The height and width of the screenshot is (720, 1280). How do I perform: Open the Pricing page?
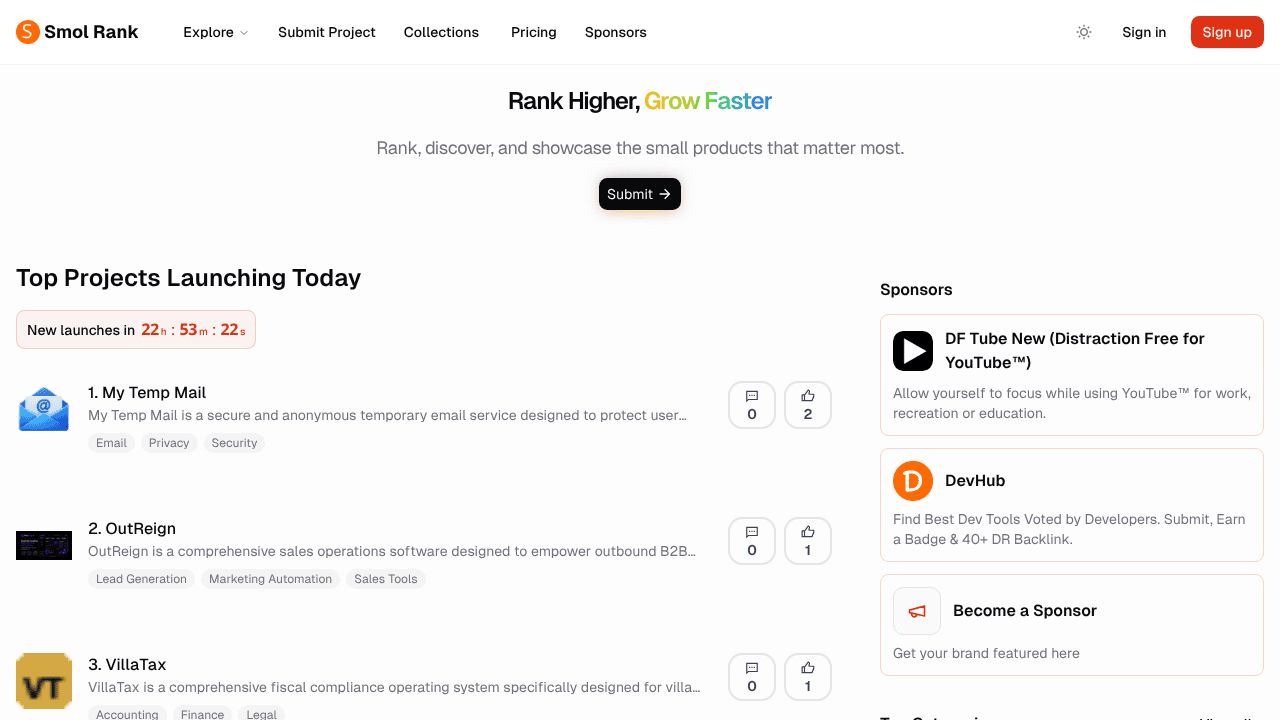[x=534, y=32]
